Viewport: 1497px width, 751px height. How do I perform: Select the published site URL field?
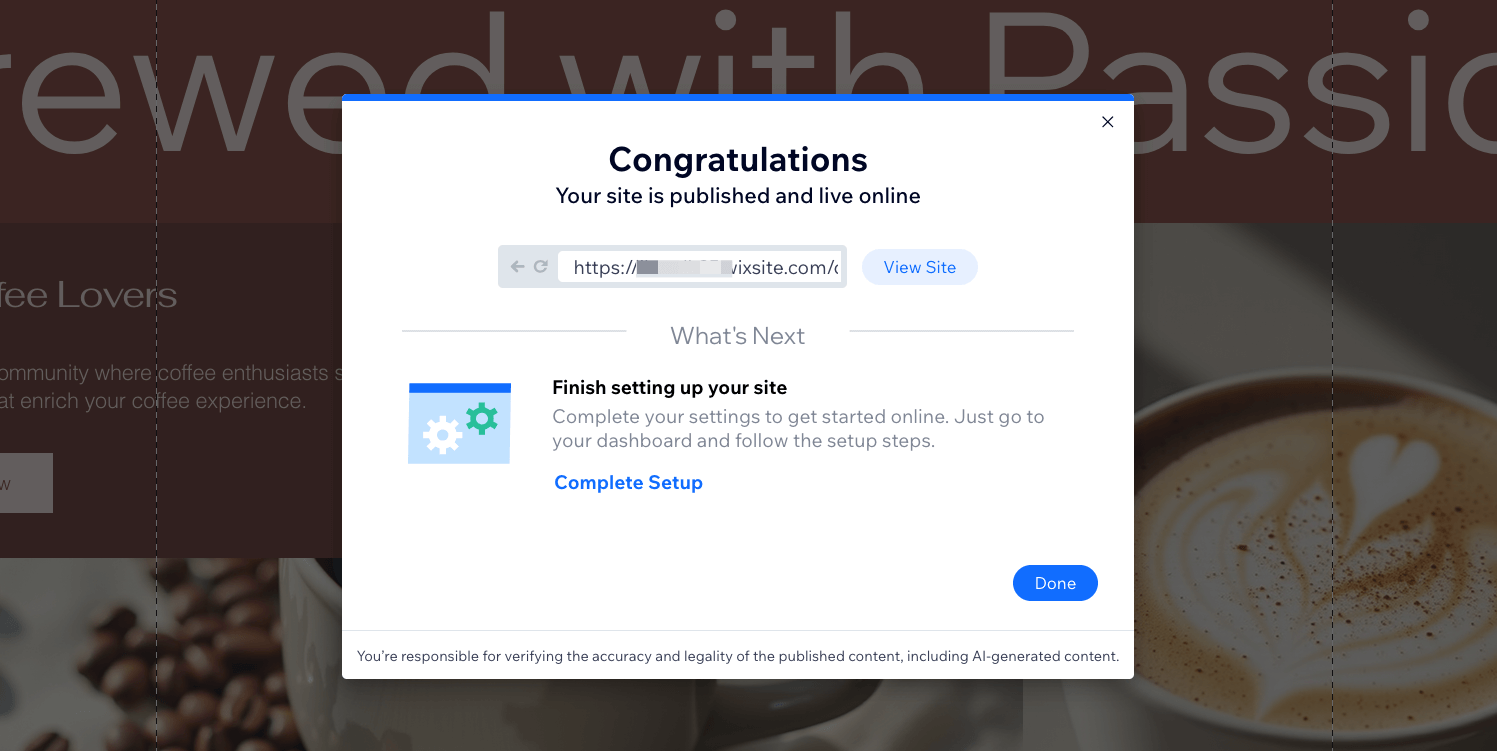click(x=700, y=267)
